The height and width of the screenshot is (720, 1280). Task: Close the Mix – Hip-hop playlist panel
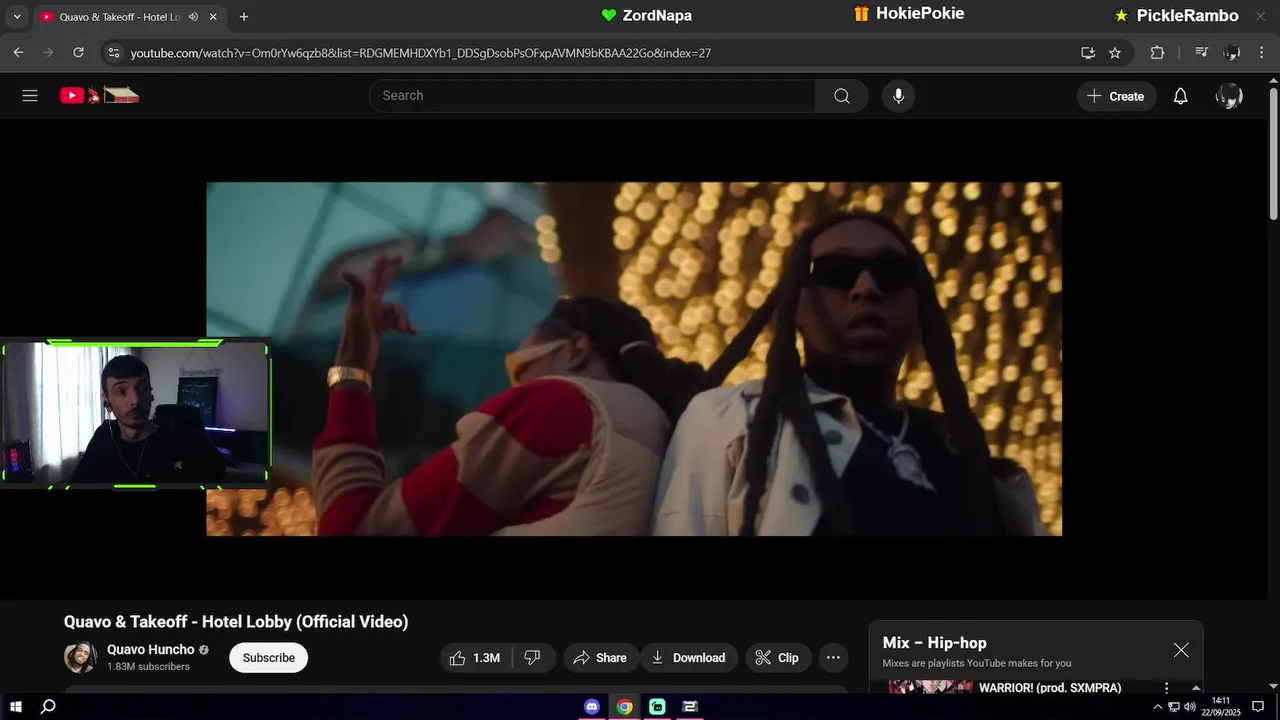pyautogui.click(x=1181, y=650)
